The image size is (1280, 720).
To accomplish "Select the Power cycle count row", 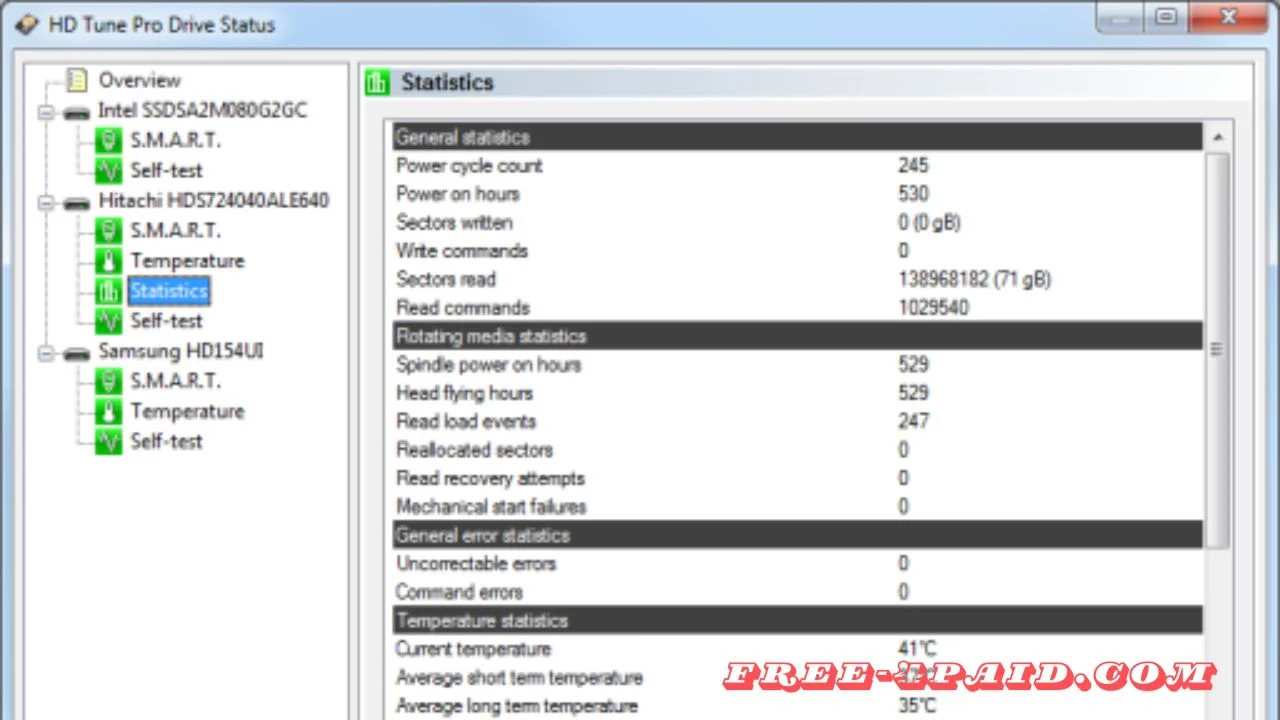I will [798, 166].
